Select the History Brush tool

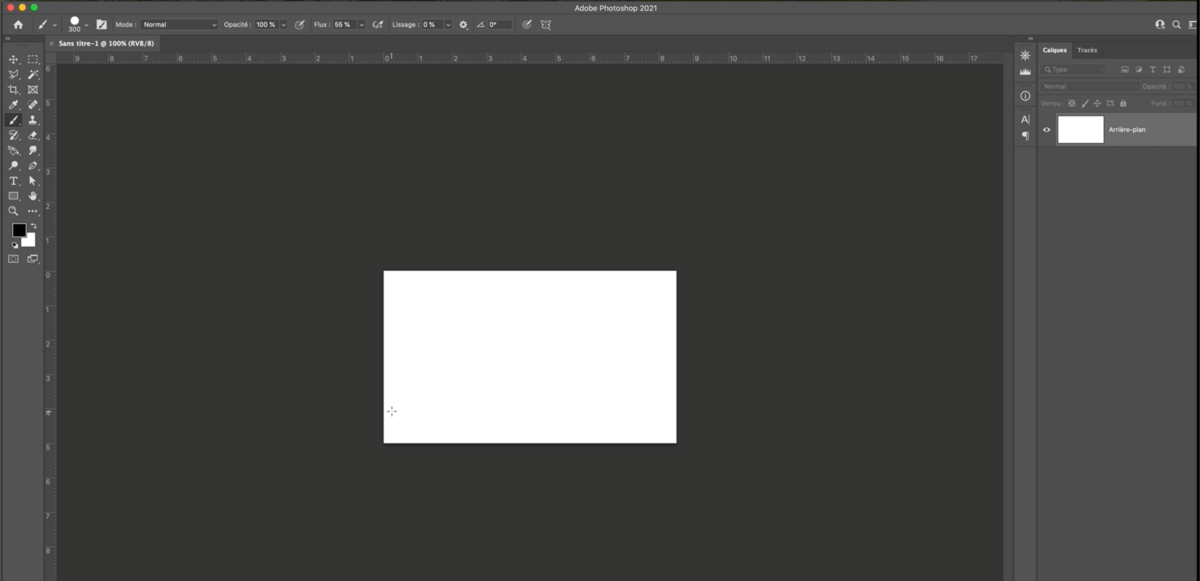click(x=14, y=135)
